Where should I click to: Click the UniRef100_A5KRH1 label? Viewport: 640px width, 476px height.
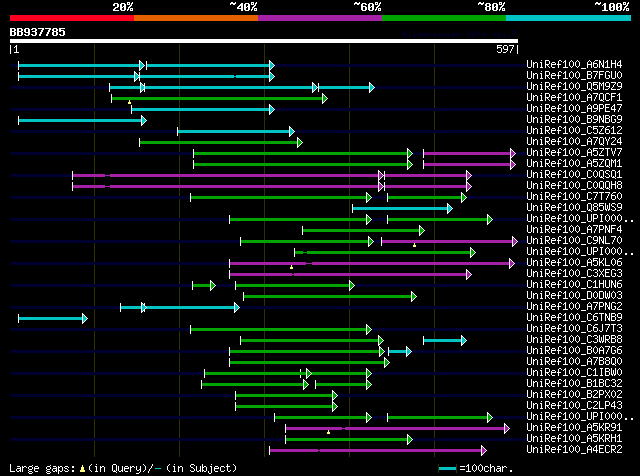pos(574,439)
